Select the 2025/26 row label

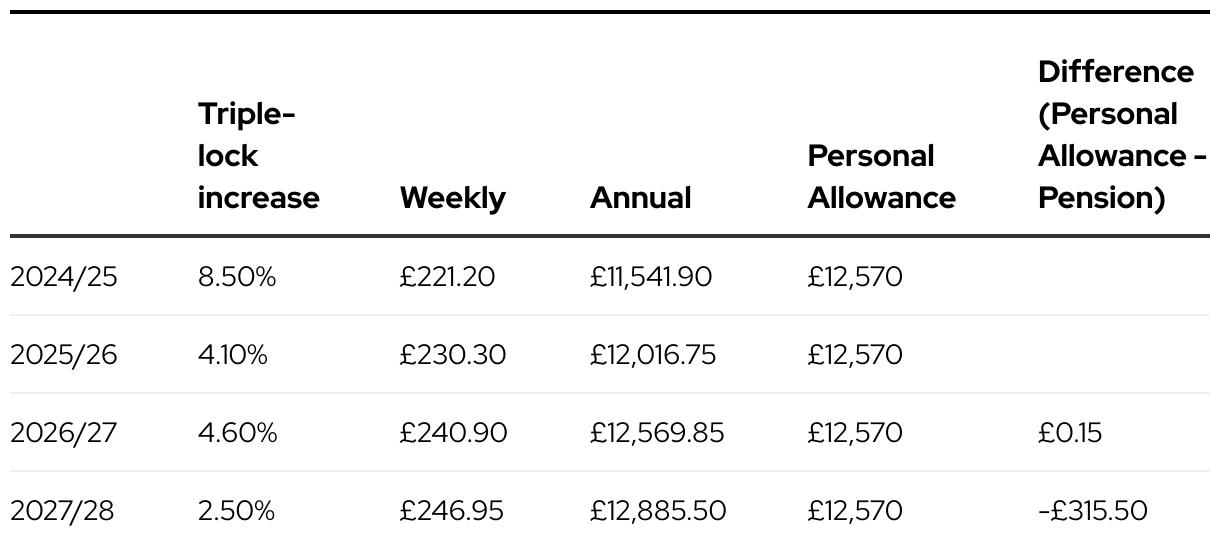click(64, 355)
